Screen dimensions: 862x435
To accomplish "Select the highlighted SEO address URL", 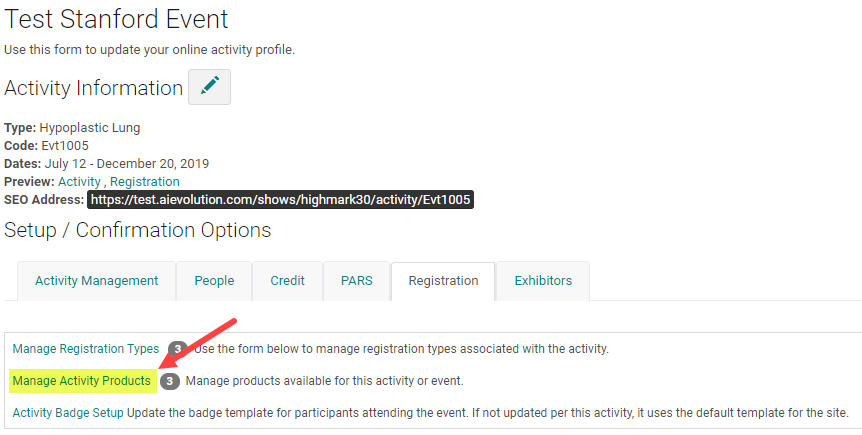I will (280, 200).
